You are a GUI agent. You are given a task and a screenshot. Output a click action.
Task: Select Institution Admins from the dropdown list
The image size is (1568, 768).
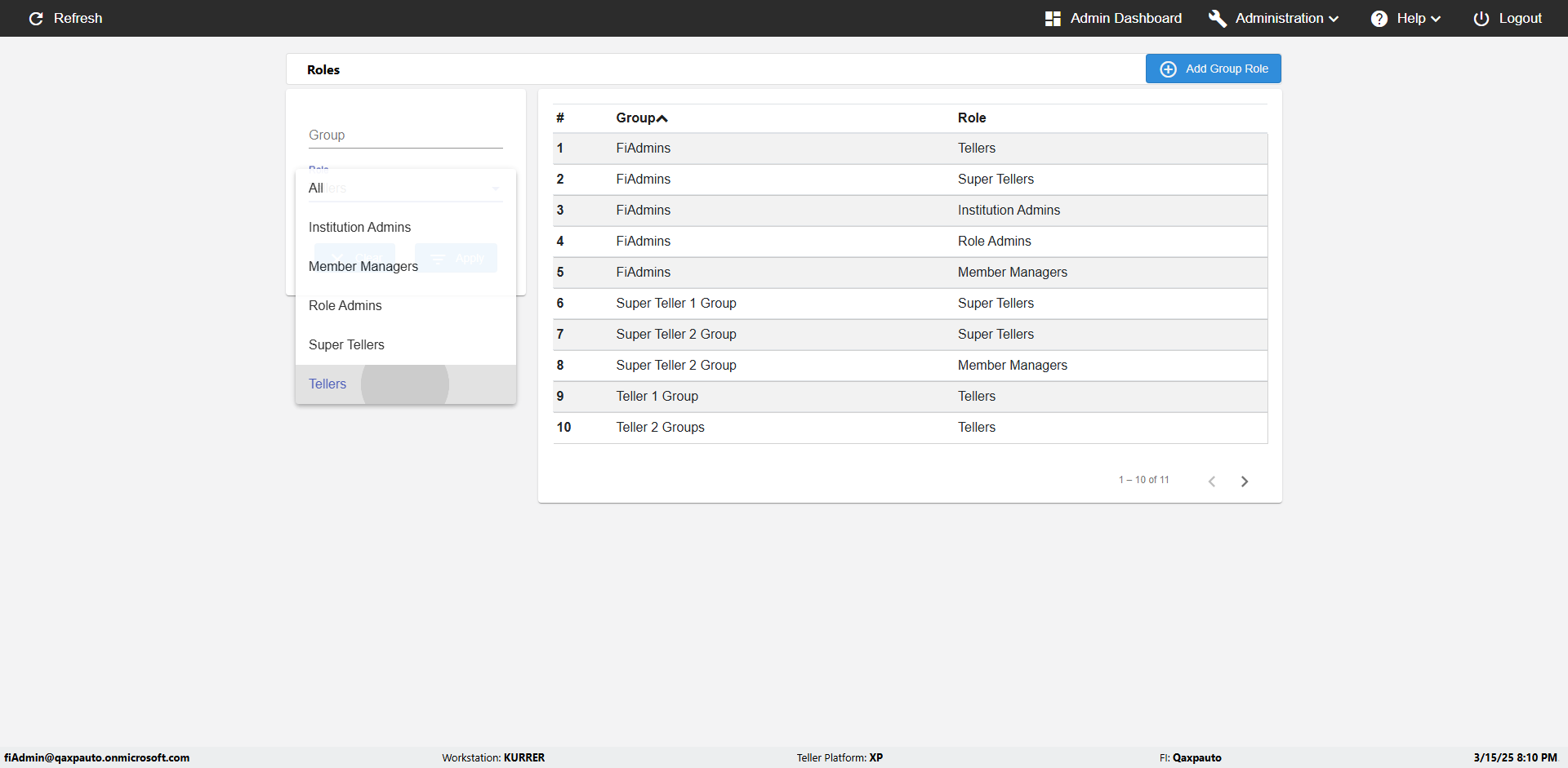[x=406, y=228]
